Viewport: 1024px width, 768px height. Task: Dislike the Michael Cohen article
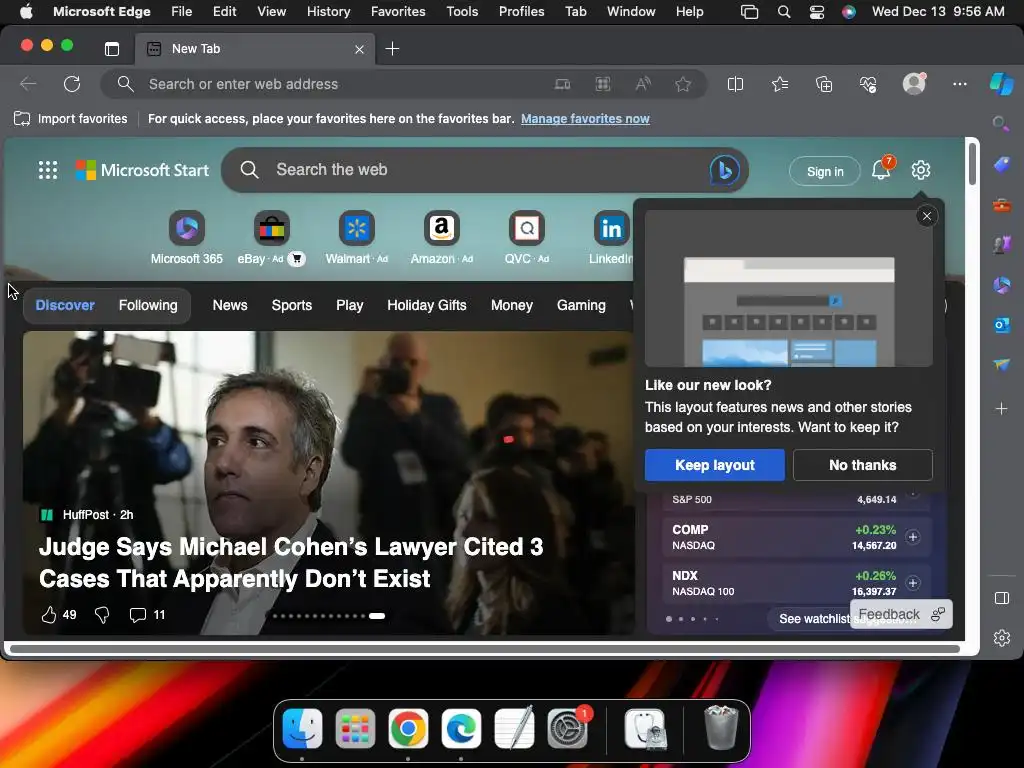pyautogui.click(x=102, y=615)
